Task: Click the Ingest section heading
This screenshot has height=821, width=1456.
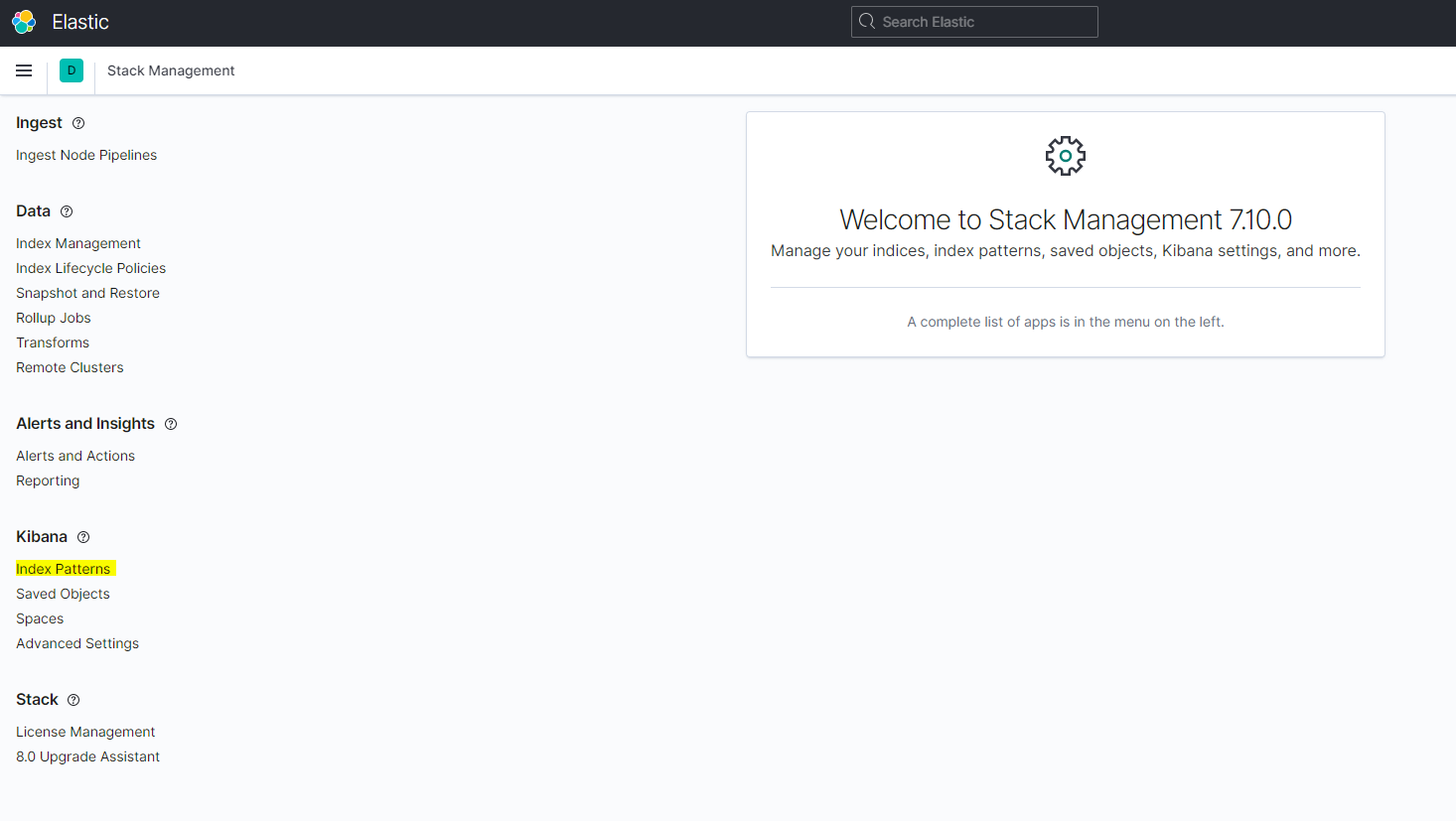Action: (39, 123)
